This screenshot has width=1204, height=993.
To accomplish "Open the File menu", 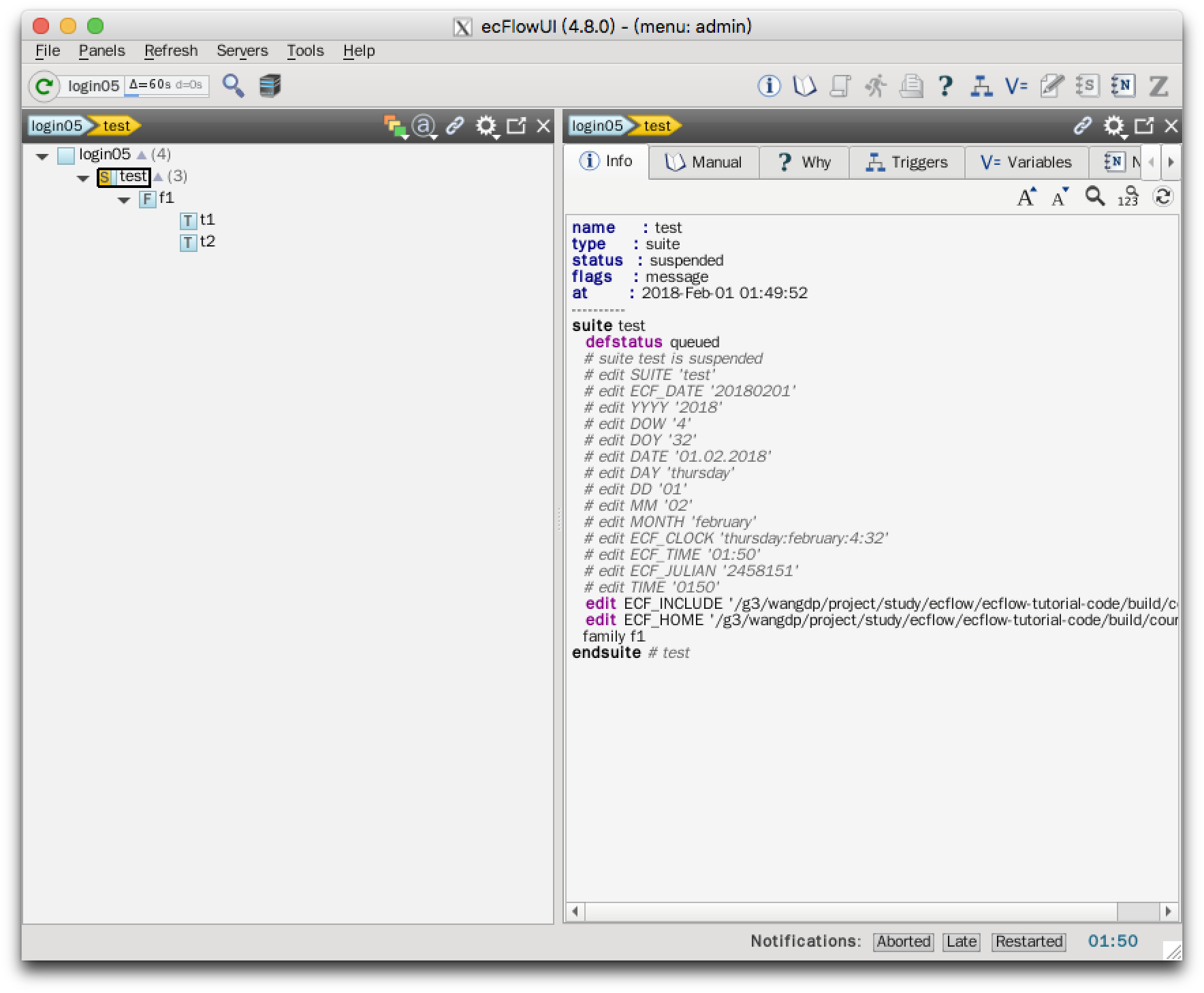I will (x=48, y=51).
